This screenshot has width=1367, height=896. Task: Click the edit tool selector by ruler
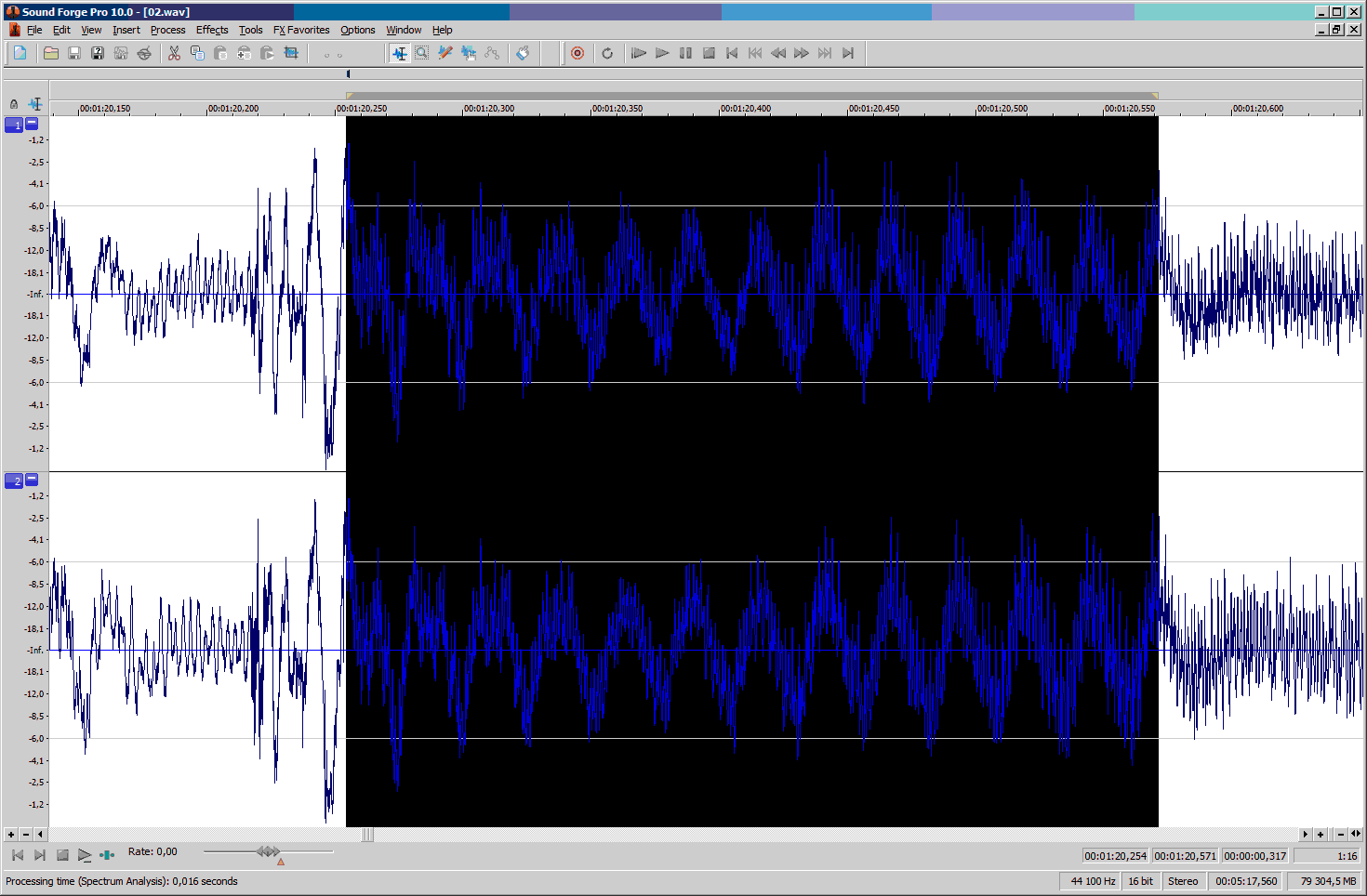coord(35,104)
